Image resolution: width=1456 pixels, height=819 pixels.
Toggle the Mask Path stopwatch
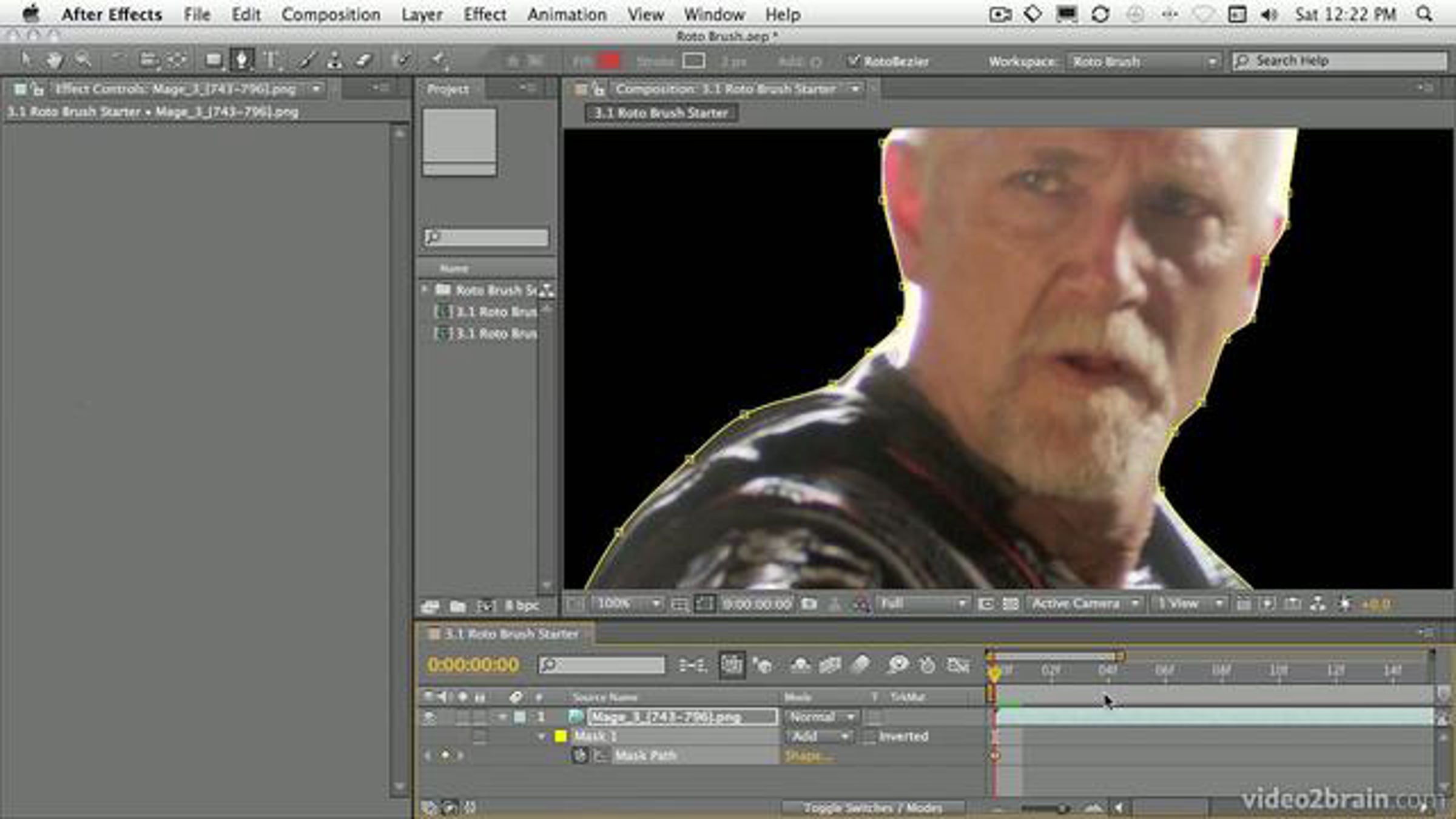[x=580, y=756]
